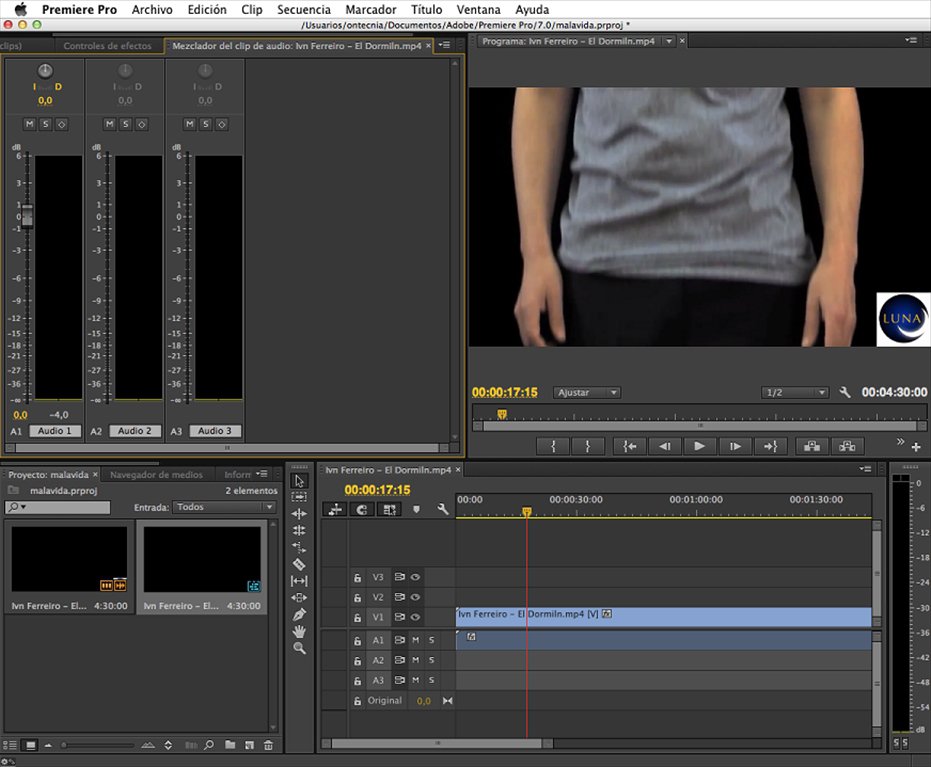Screen dimensions: 931x767
Task: Mute track A1 in the timeline
Action: 415,640
